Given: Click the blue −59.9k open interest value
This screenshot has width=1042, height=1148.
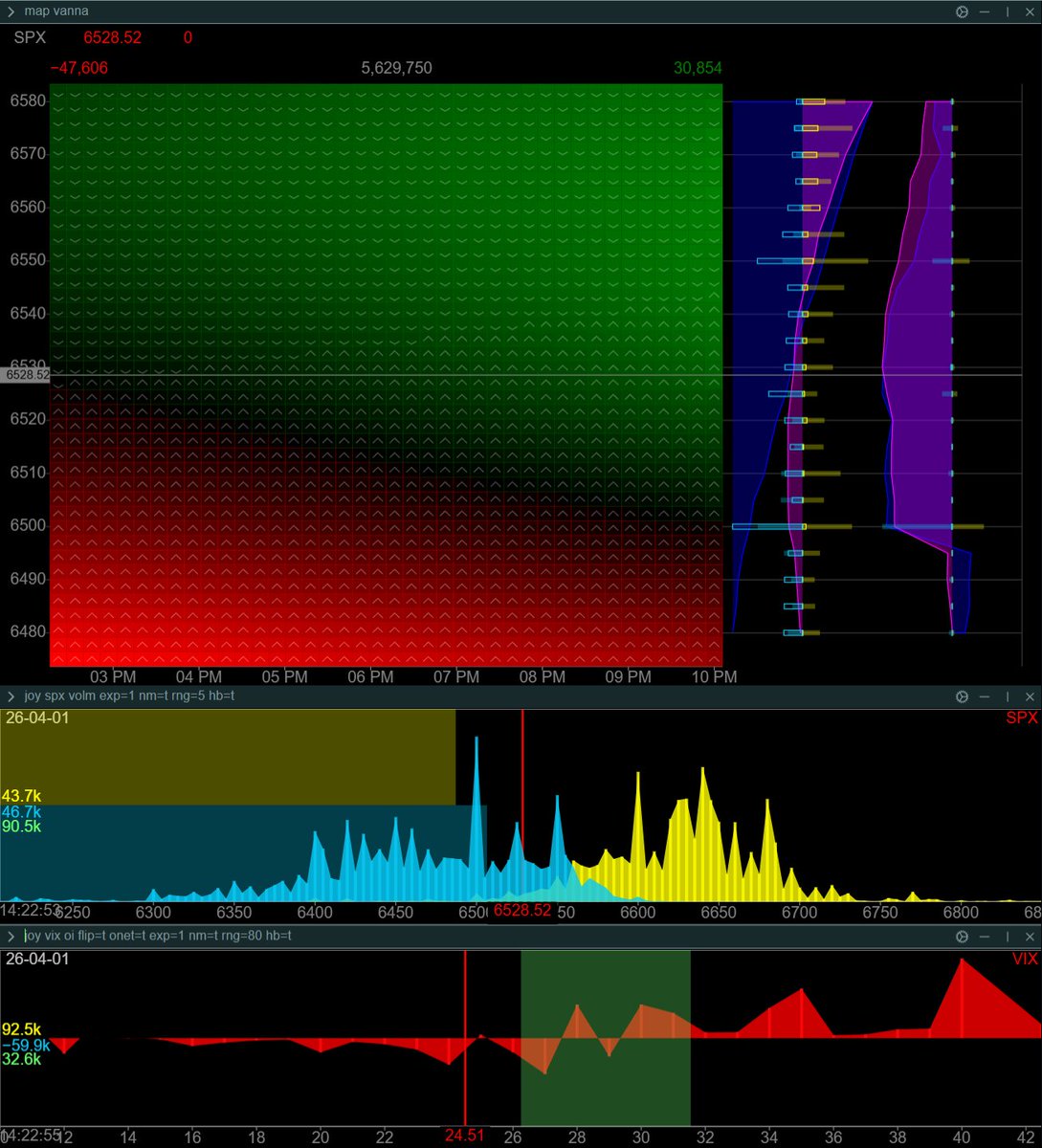Looking at the screenshot, I should click(25, 1045).
